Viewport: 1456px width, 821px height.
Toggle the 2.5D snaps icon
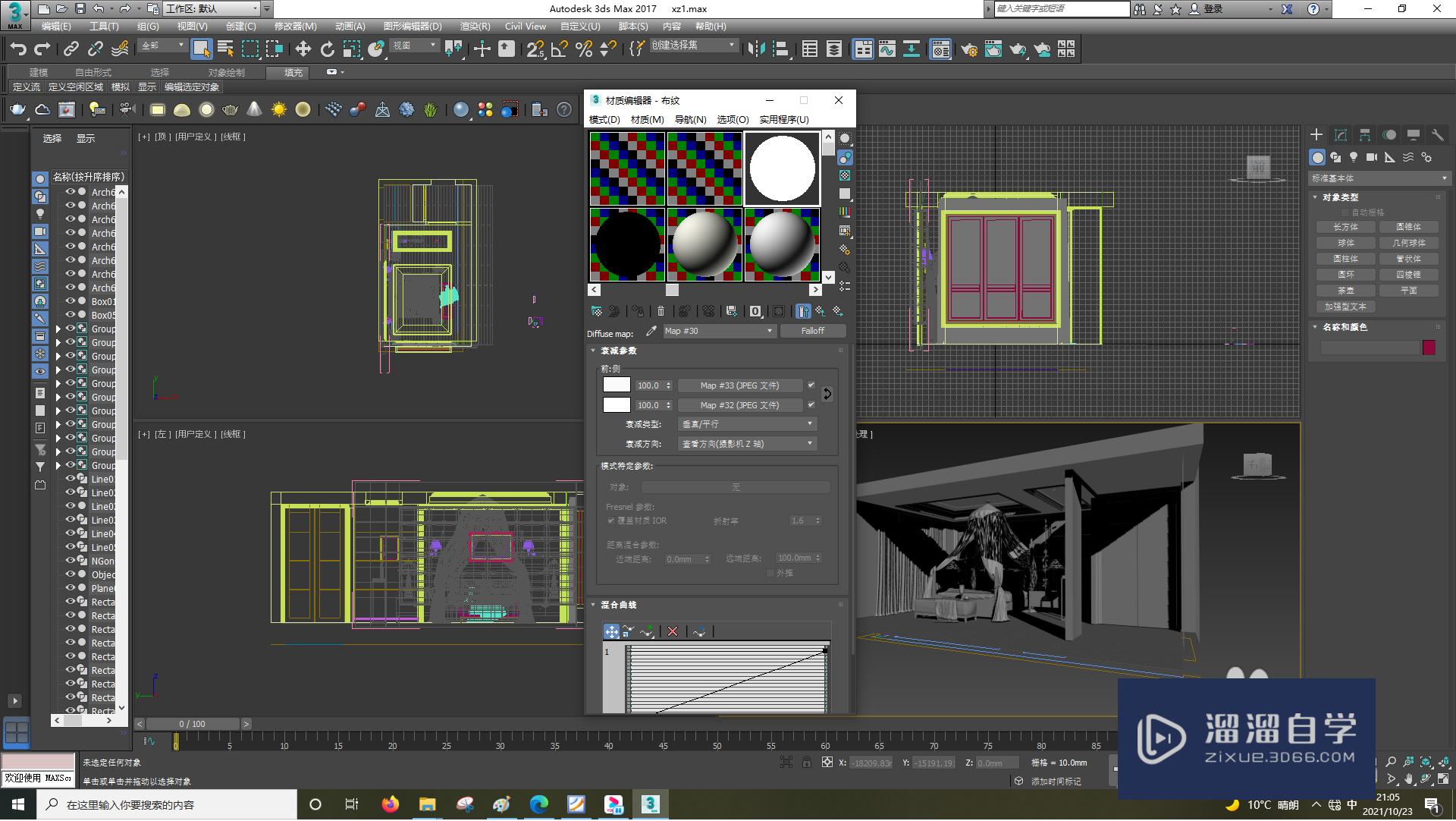[535, 49]
